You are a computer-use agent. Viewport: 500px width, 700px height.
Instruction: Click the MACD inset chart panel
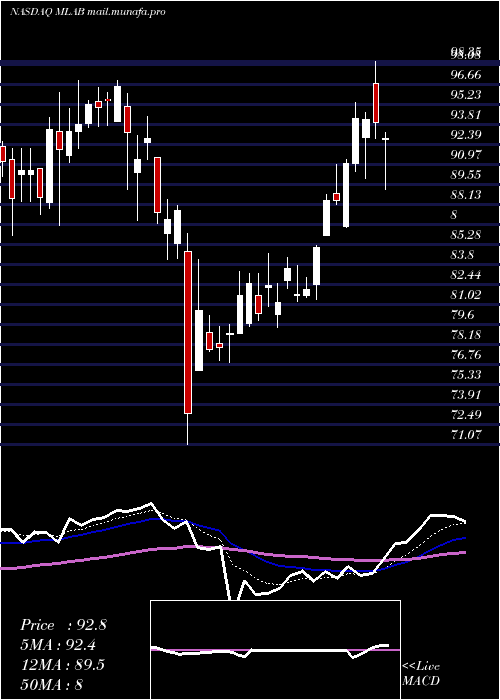click(x=275, y=650)
